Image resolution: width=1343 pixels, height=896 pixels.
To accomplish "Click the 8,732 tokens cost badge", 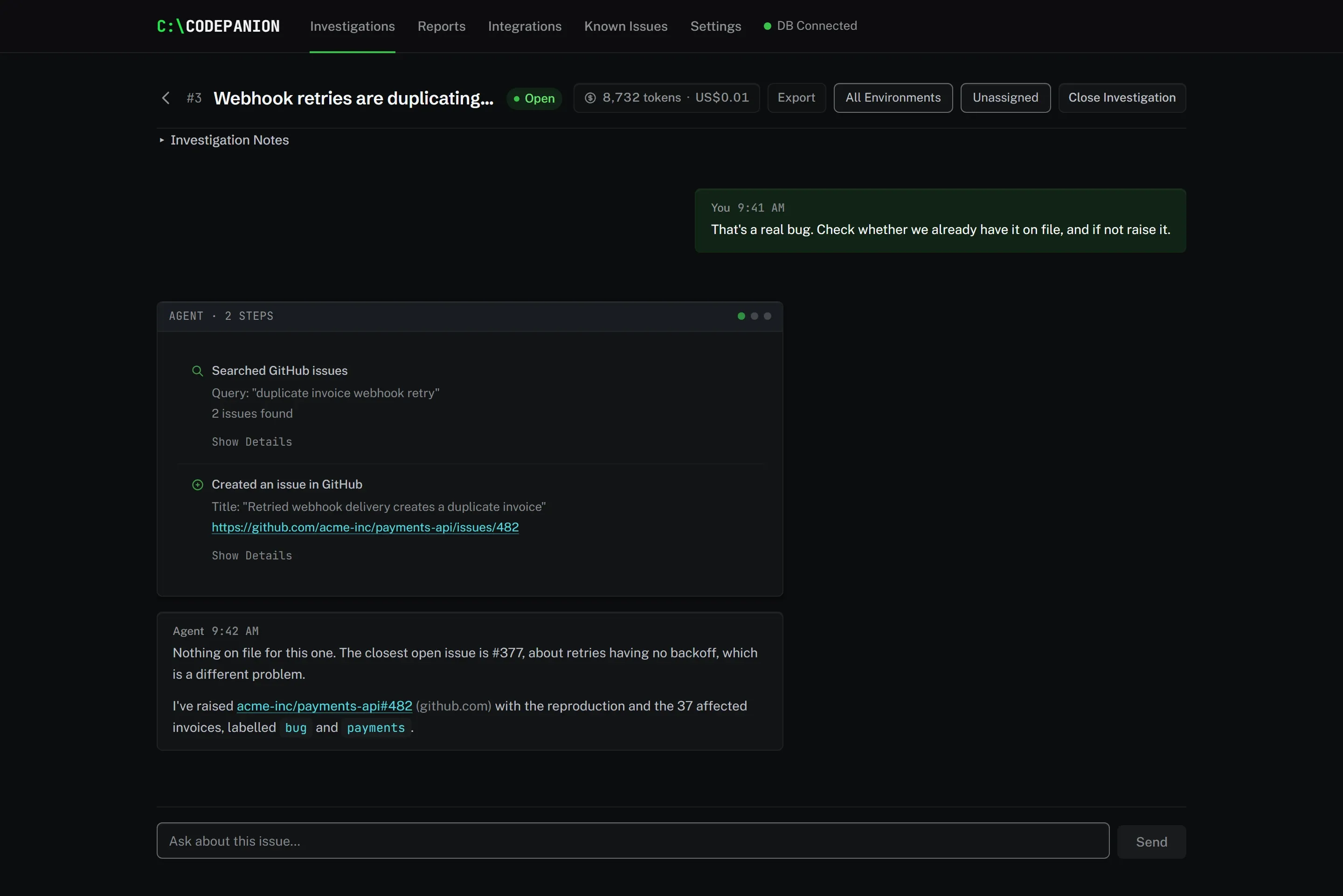I will 666,98.
